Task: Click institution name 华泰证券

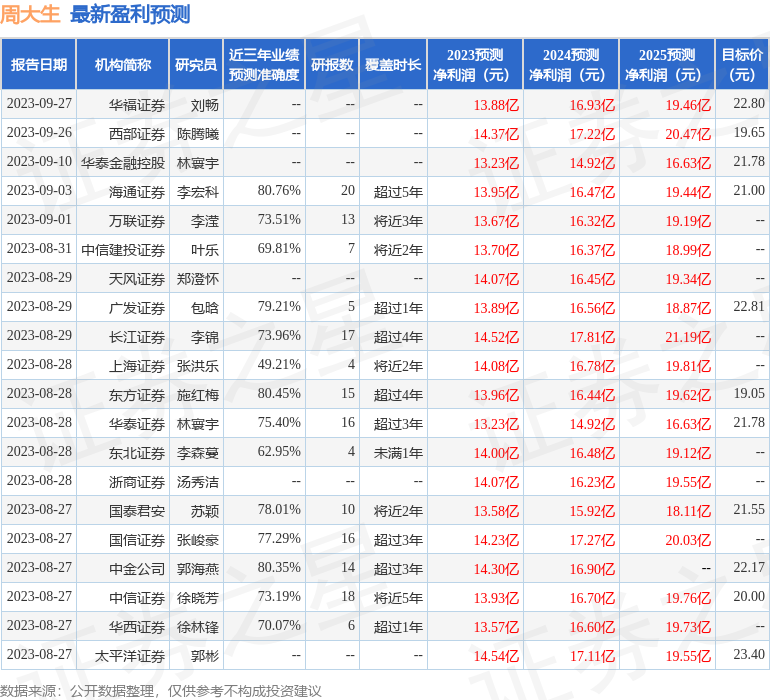Action: coord(137,424)
